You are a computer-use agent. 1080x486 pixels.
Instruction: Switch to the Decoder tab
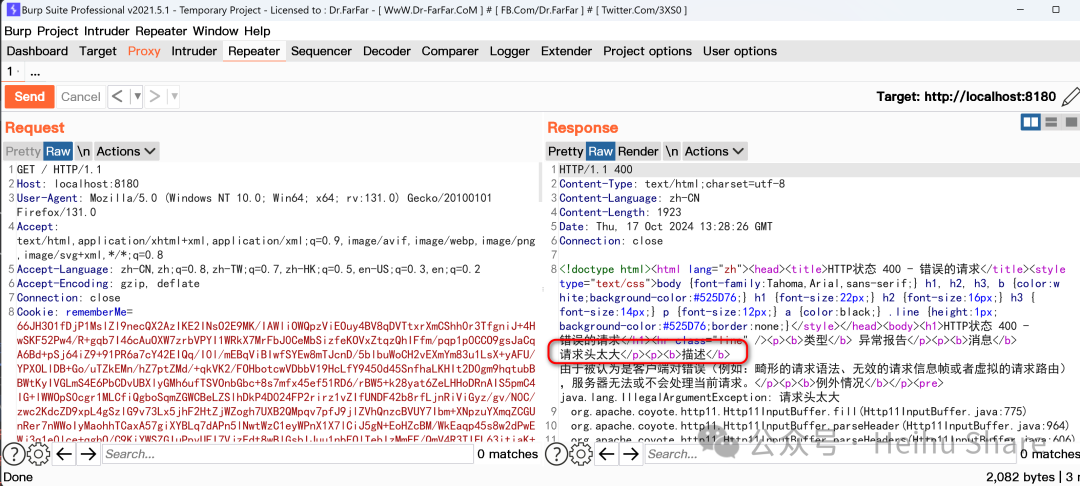pos(387,51)
